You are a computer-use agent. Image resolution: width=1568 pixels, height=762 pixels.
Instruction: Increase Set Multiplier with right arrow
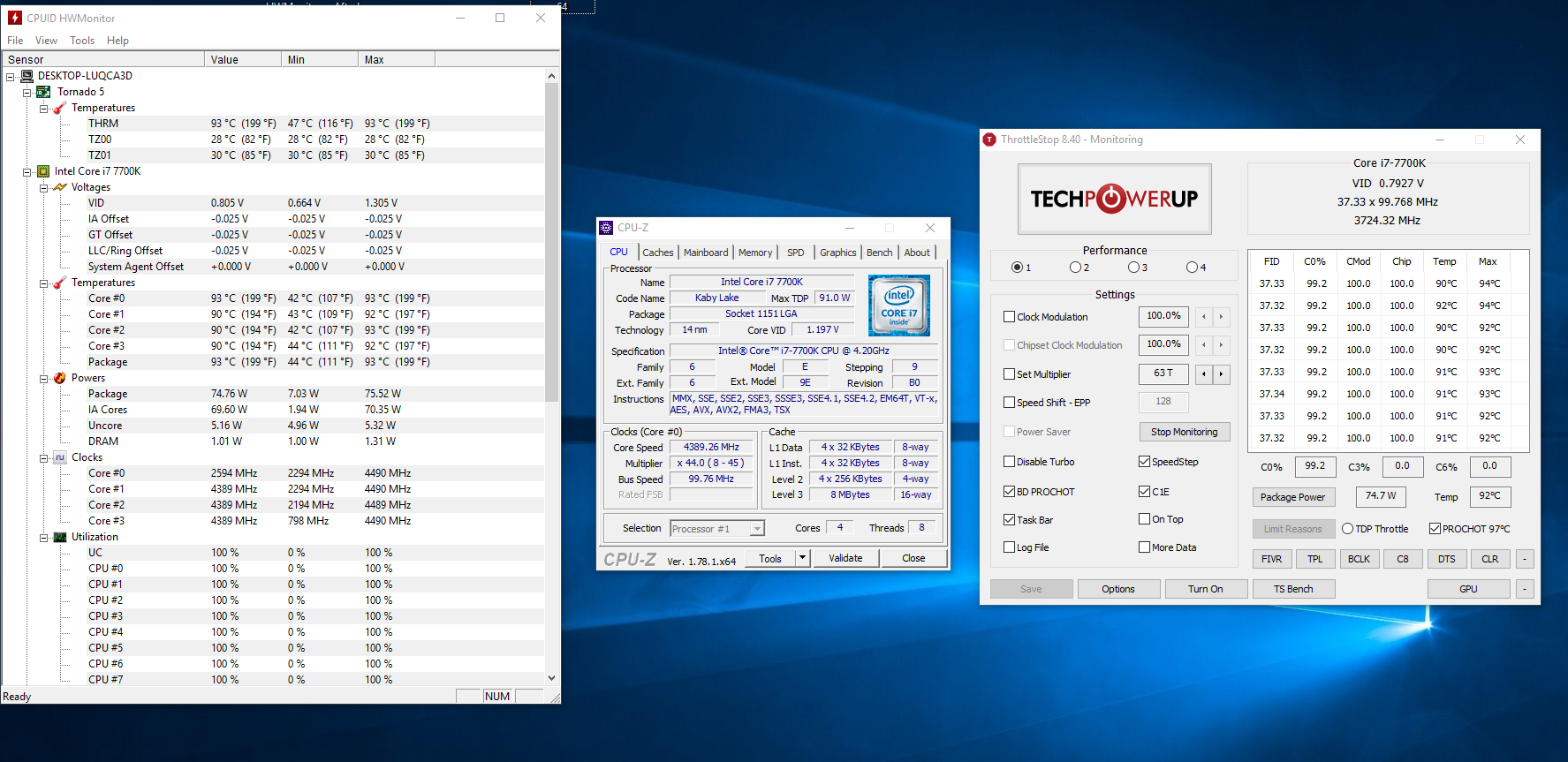(1221, 373)
